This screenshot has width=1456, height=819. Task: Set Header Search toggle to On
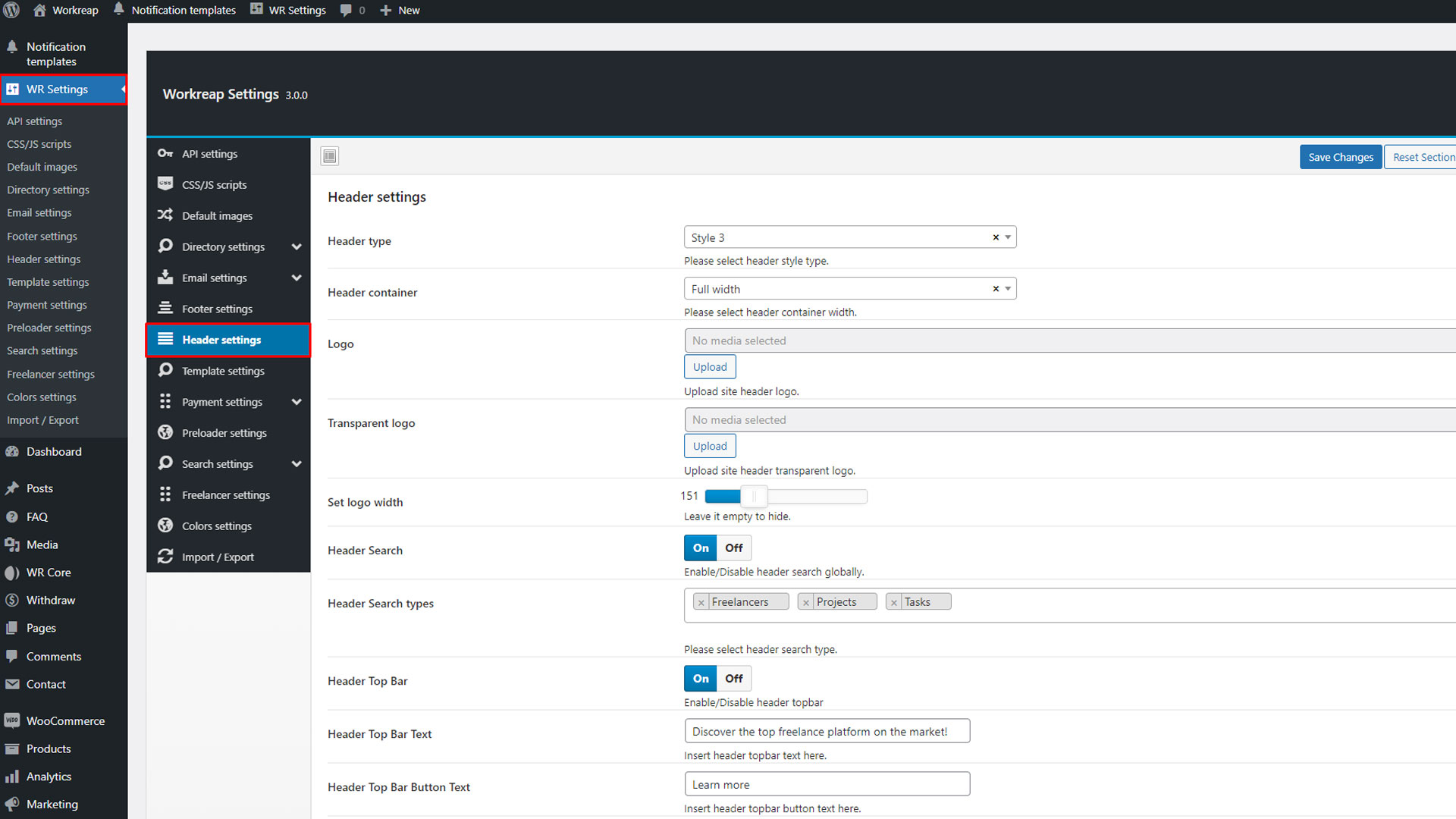(701, 548)
